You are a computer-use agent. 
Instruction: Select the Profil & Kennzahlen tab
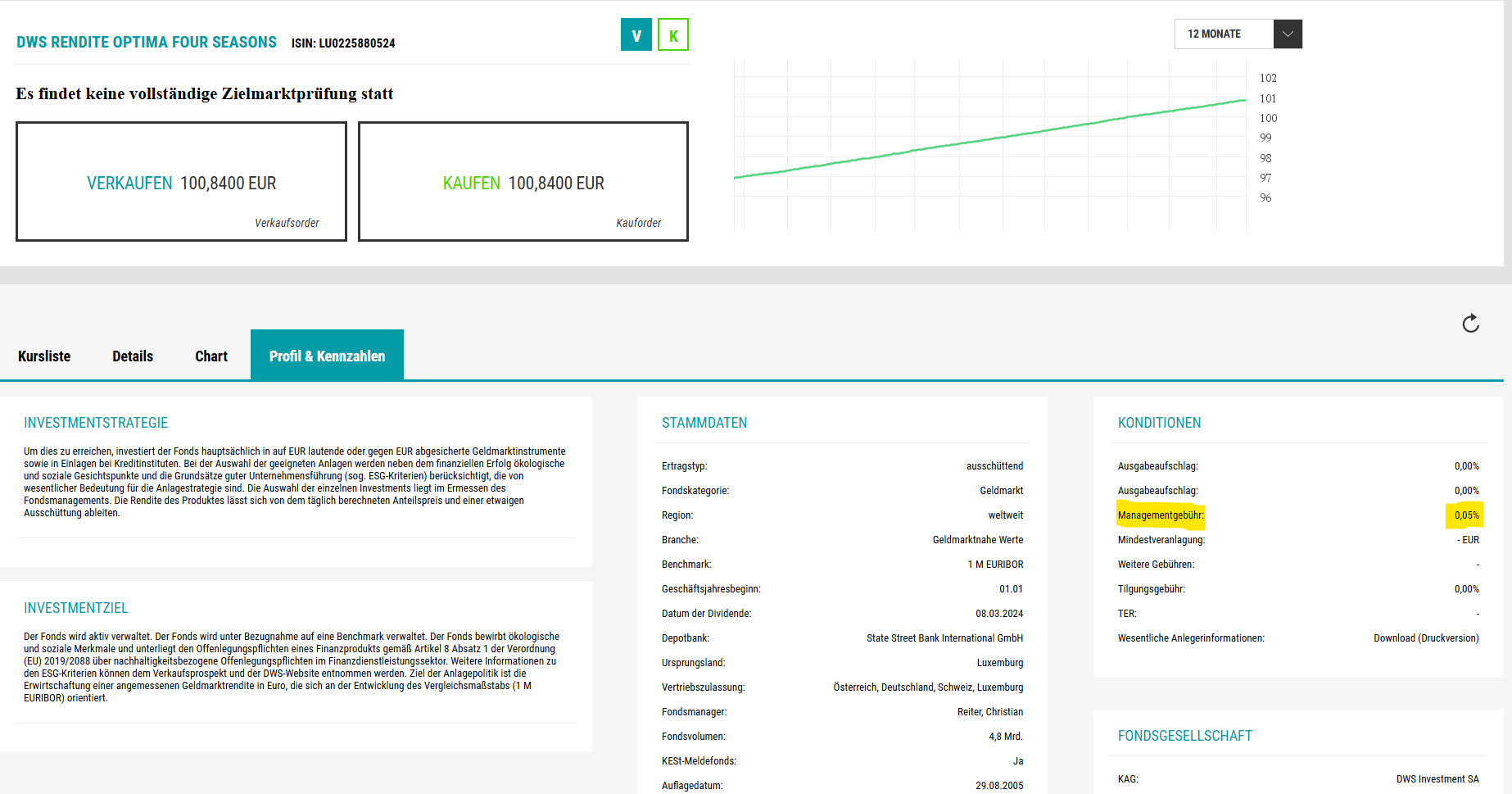click(327, 356)
